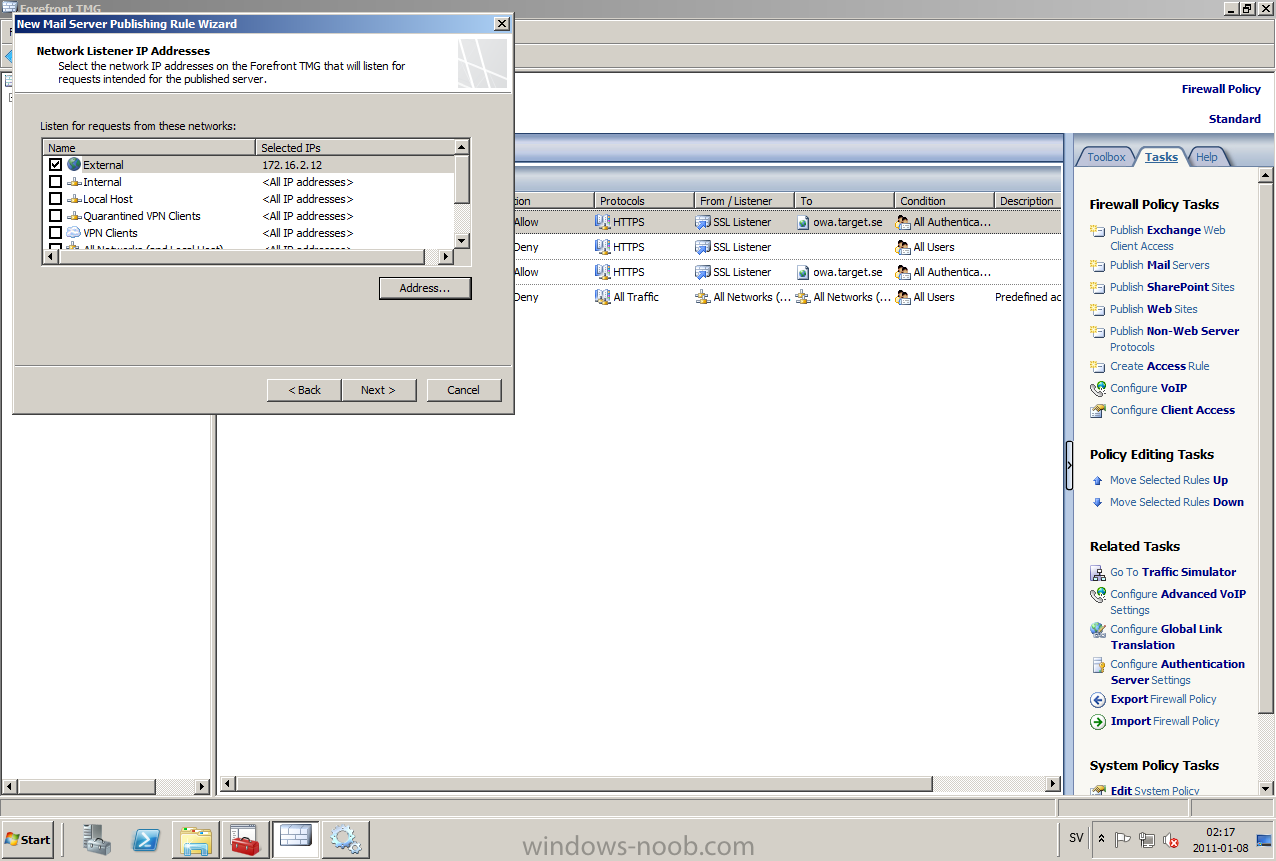The width and height of the screenshot is (1276, 861).
Task: Click the Address... button
Action: 425,288
